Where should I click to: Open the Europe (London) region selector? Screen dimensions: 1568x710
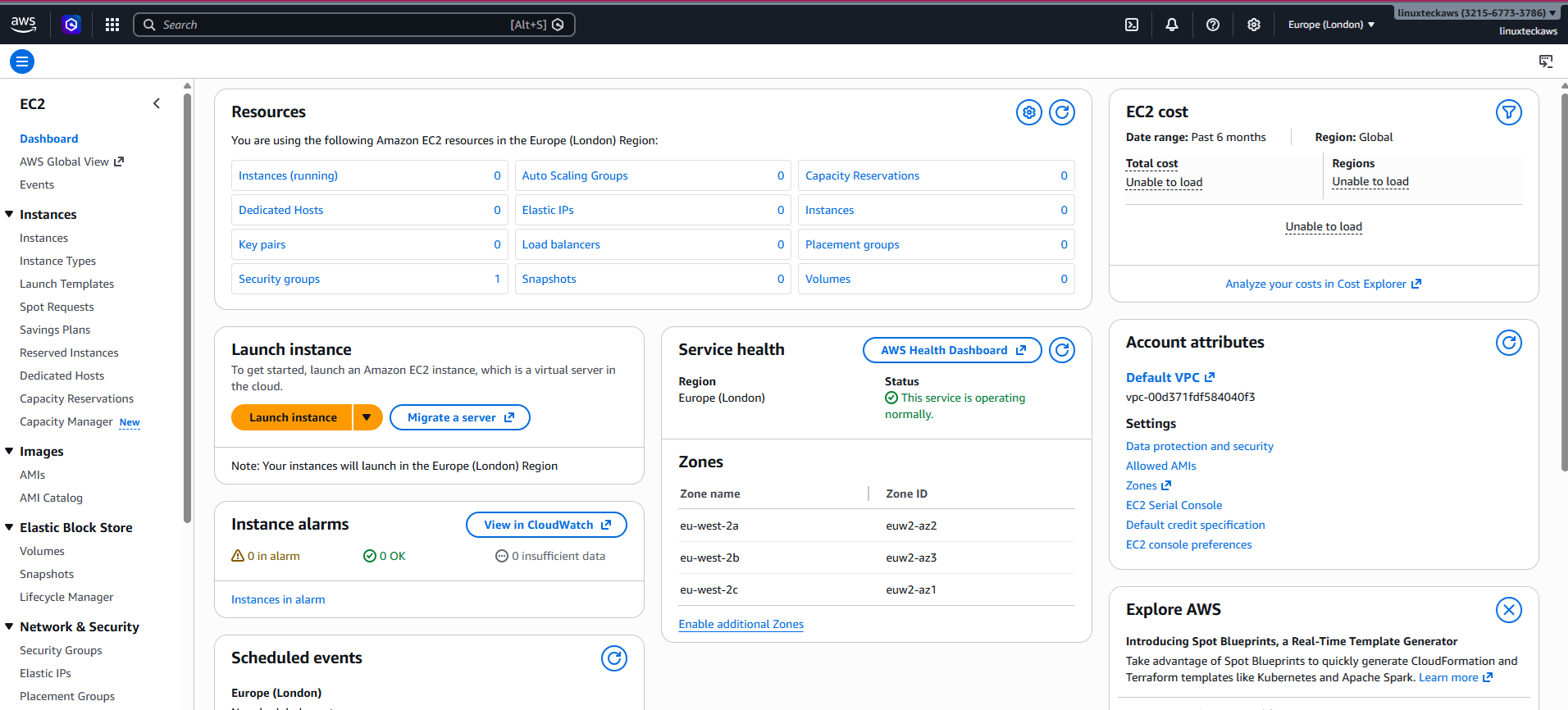tap(1331, 25)
